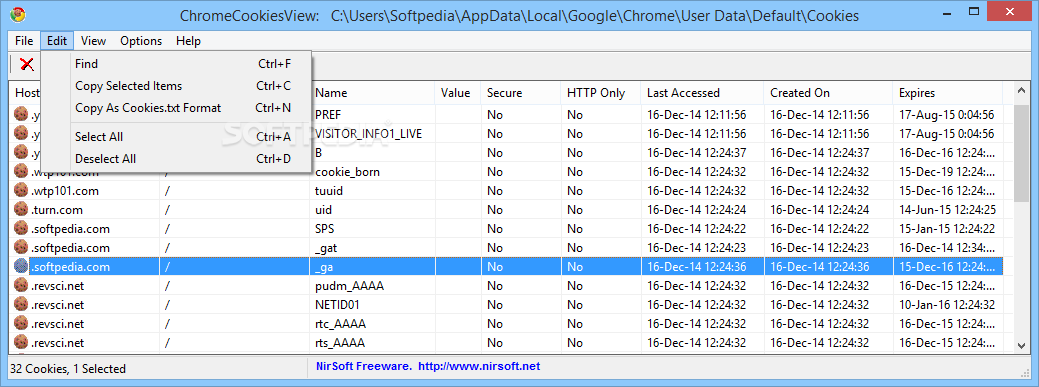Sort by the Value column header
1039x387 pixels.
(x=457, y=93)
